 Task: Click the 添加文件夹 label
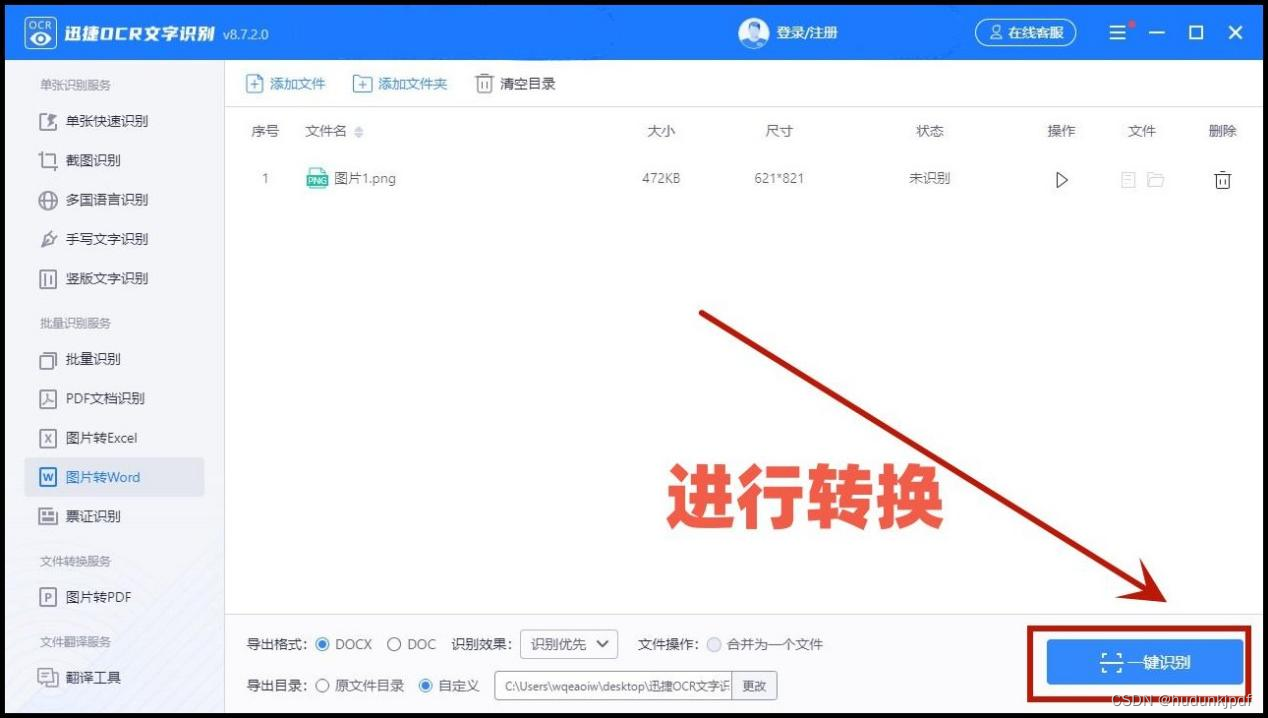413,84
